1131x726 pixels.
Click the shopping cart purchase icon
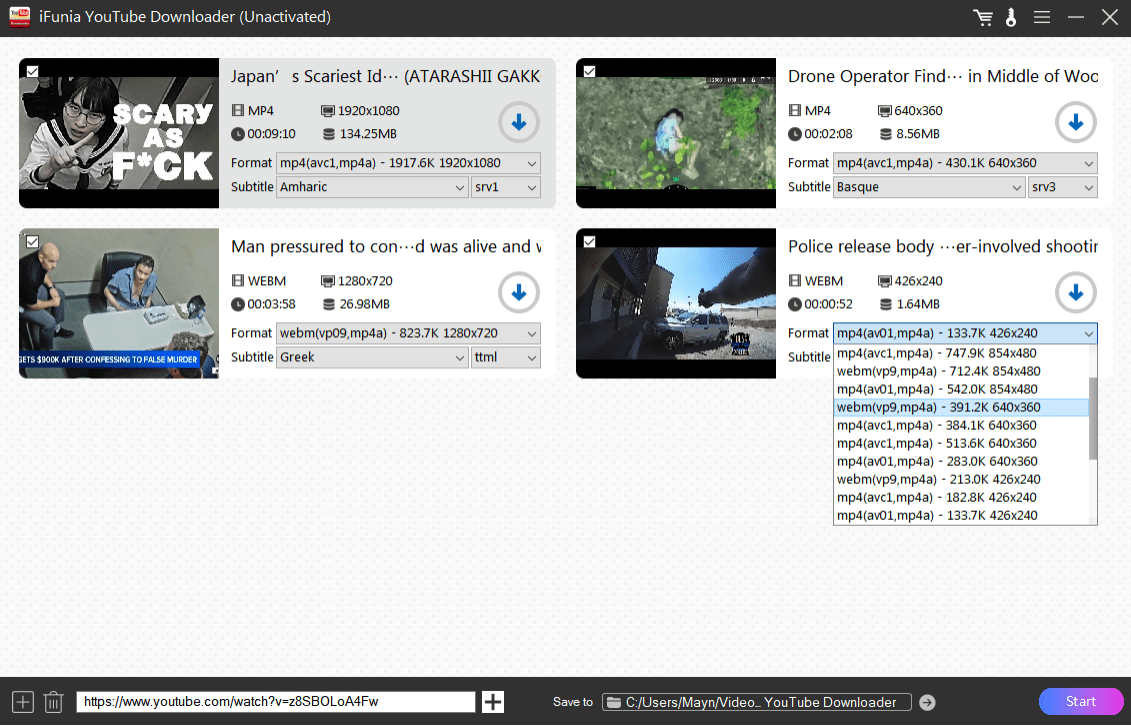tap(983, 18)
